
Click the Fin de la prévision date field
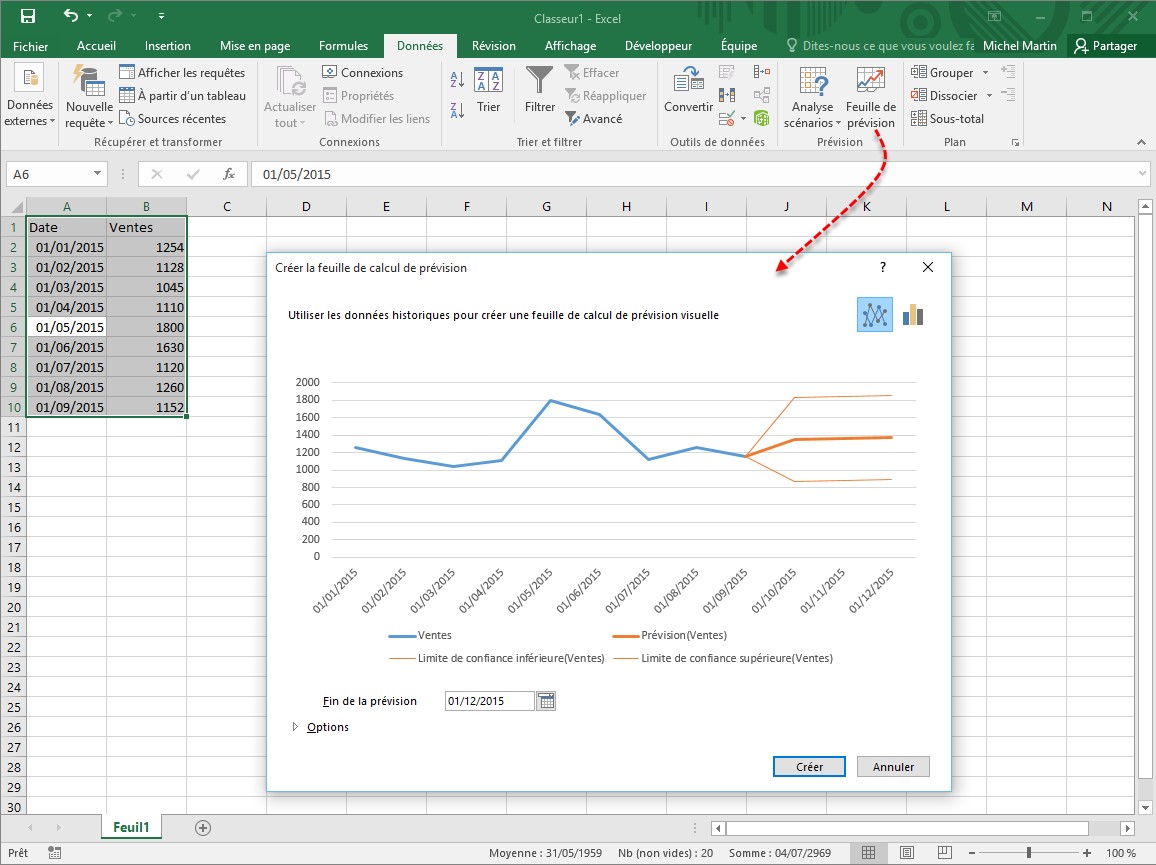[x=490, y=701]
